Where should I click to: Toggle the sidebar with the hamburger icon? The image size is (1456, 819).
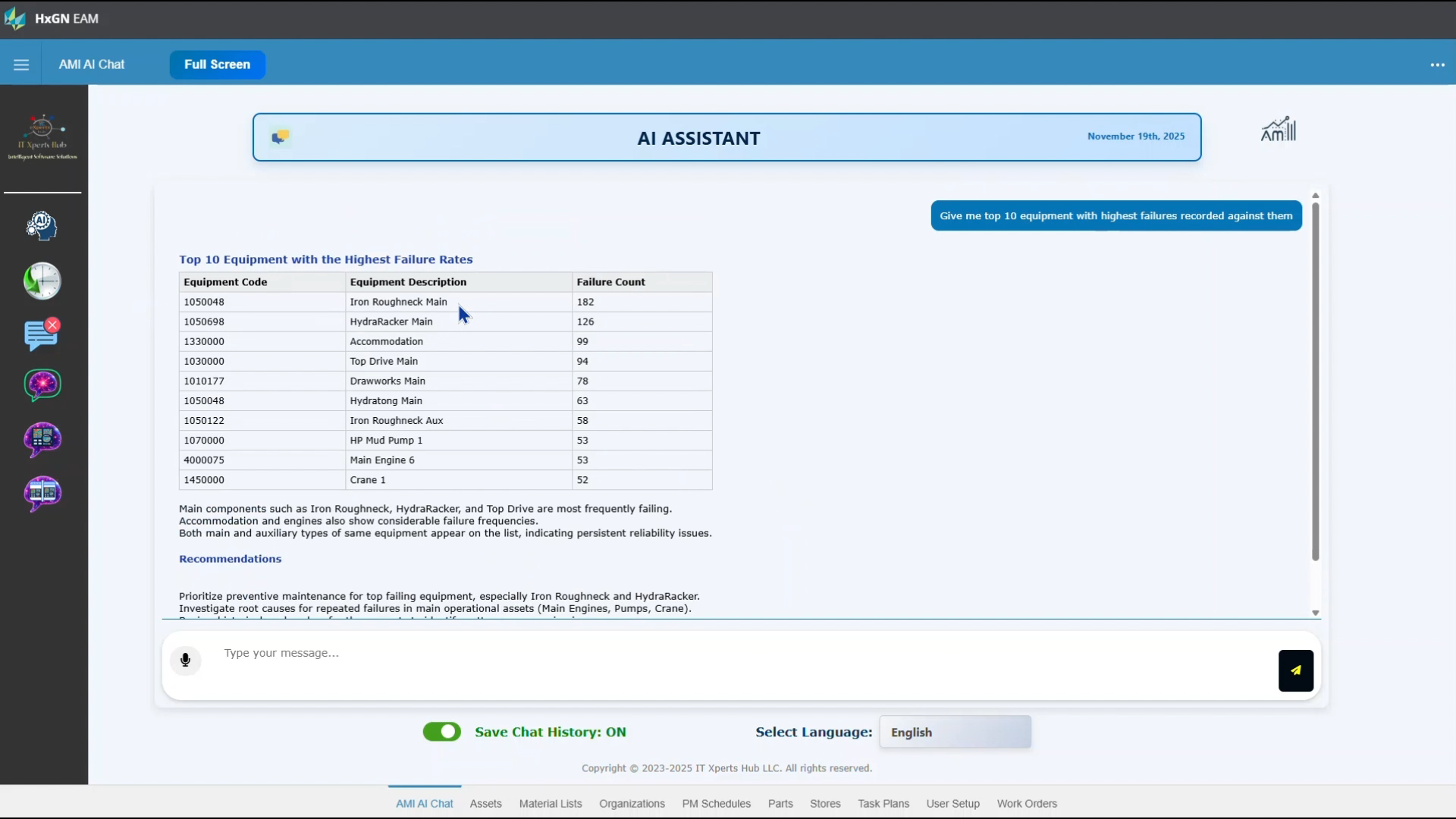tap(21, 64)
